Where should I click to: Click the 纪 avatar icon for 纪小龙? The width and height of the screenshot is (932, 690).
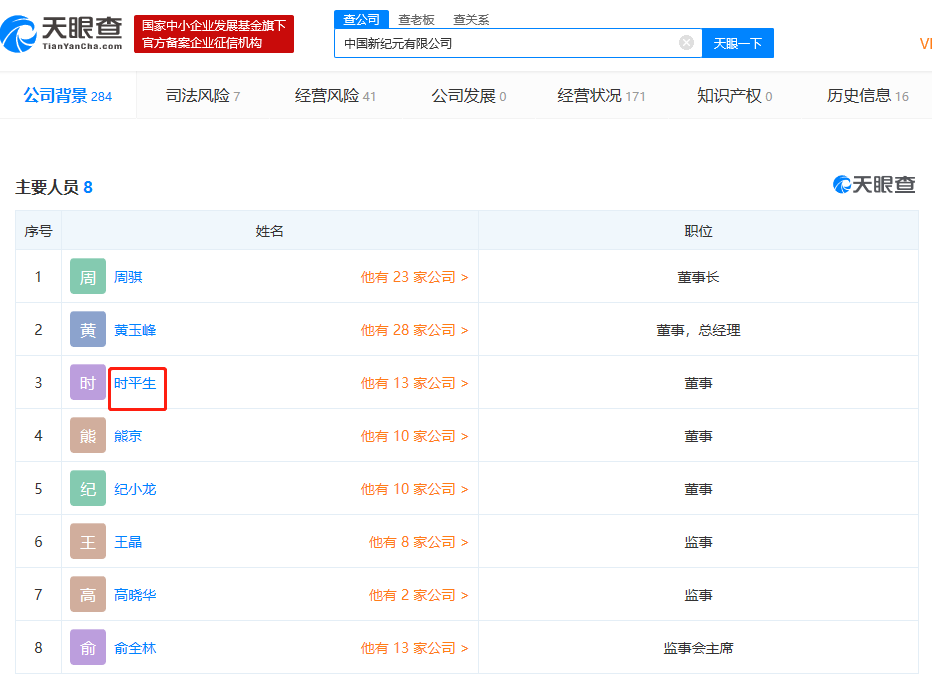(x=88, y=488)
